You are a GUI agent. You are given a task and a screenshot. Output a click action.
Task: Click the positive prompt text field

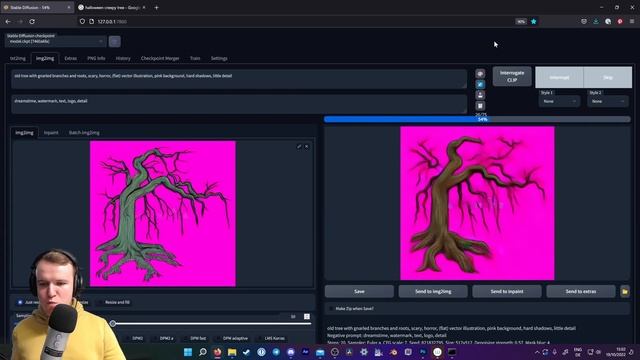click(239, 79)
